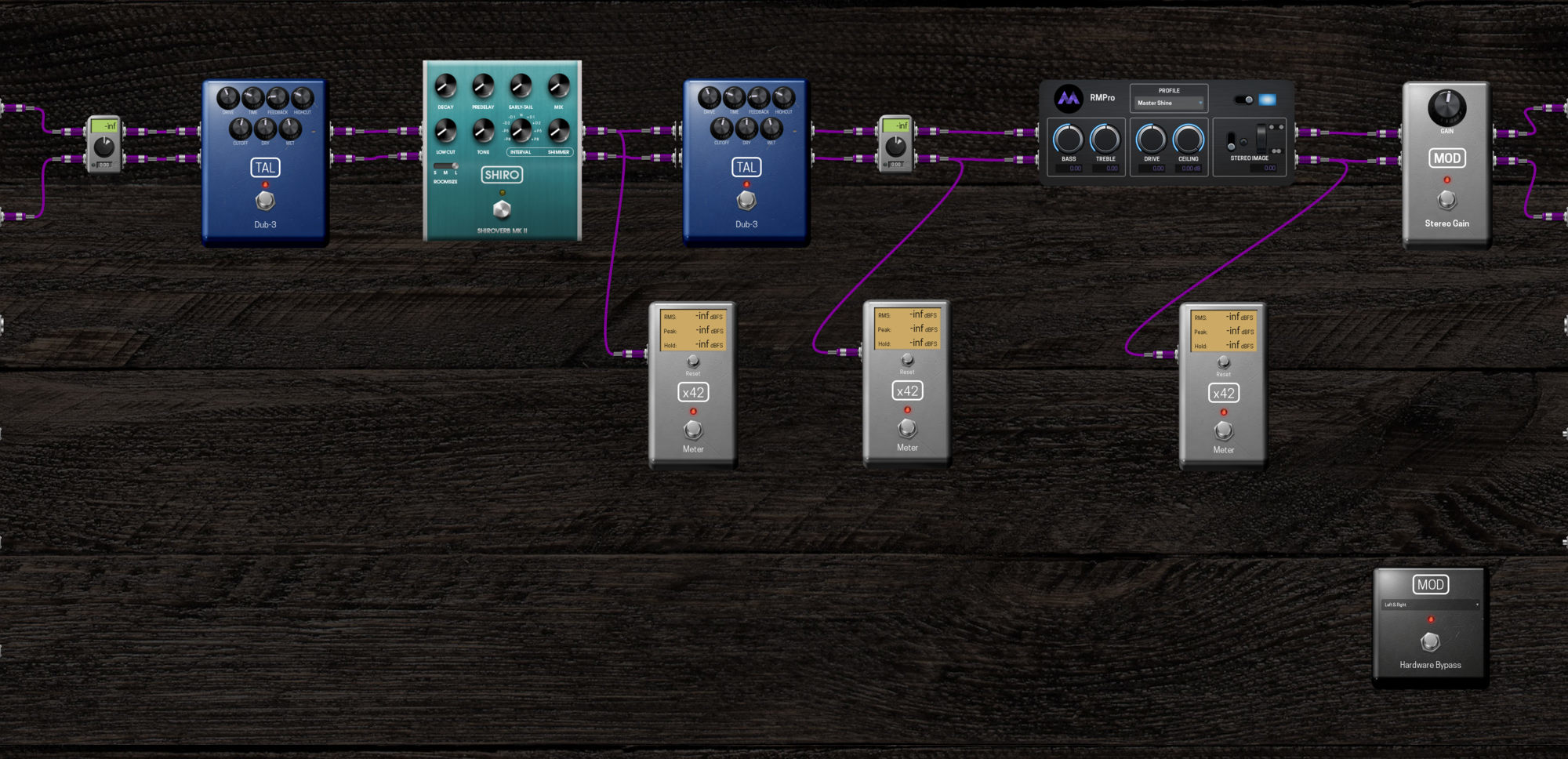
Task: Click the TAL logo on the Dub-3 pedal before Shiroverb
Action: (265, 168)
